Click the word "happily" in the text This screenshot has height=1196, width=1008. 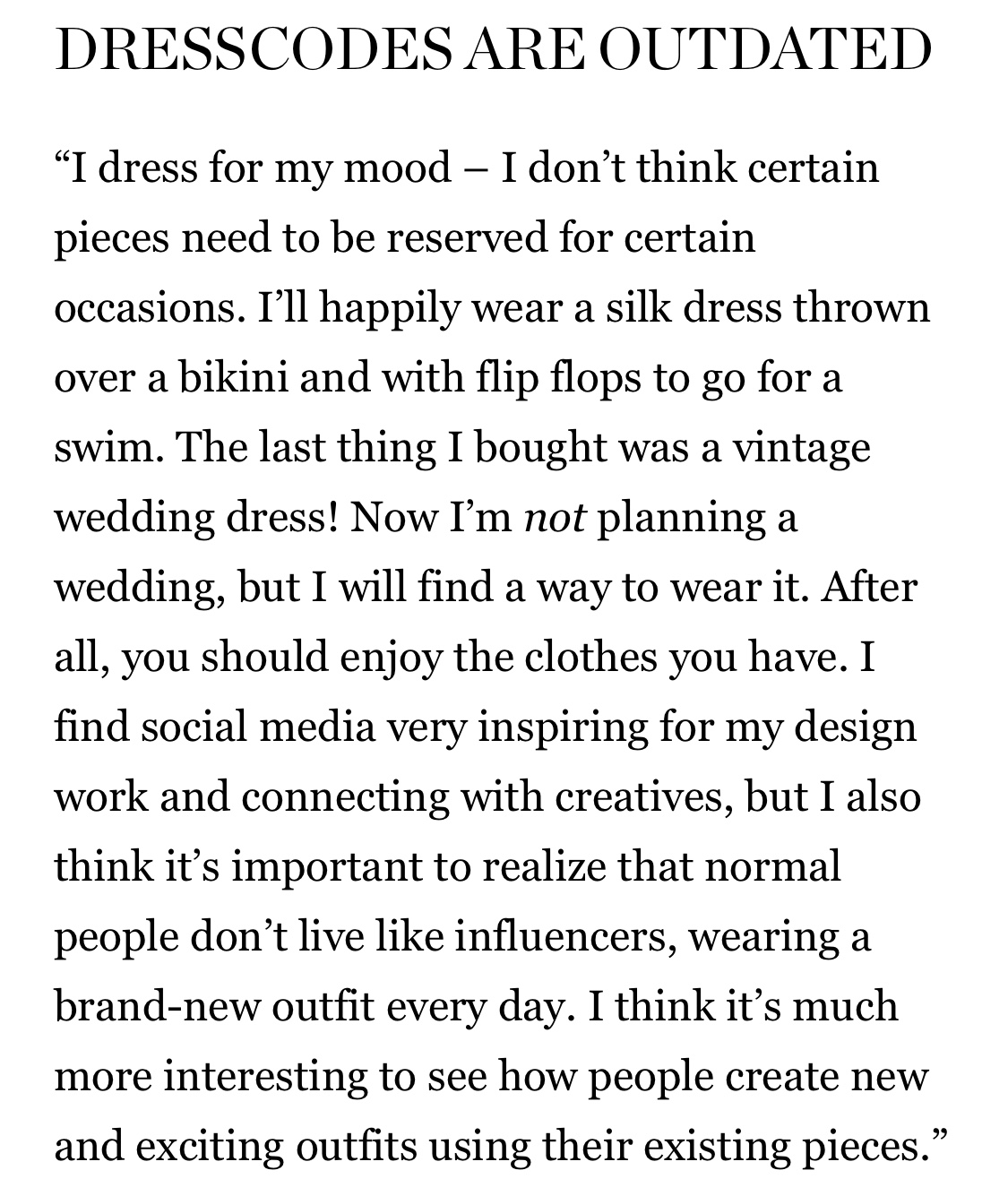386,309
